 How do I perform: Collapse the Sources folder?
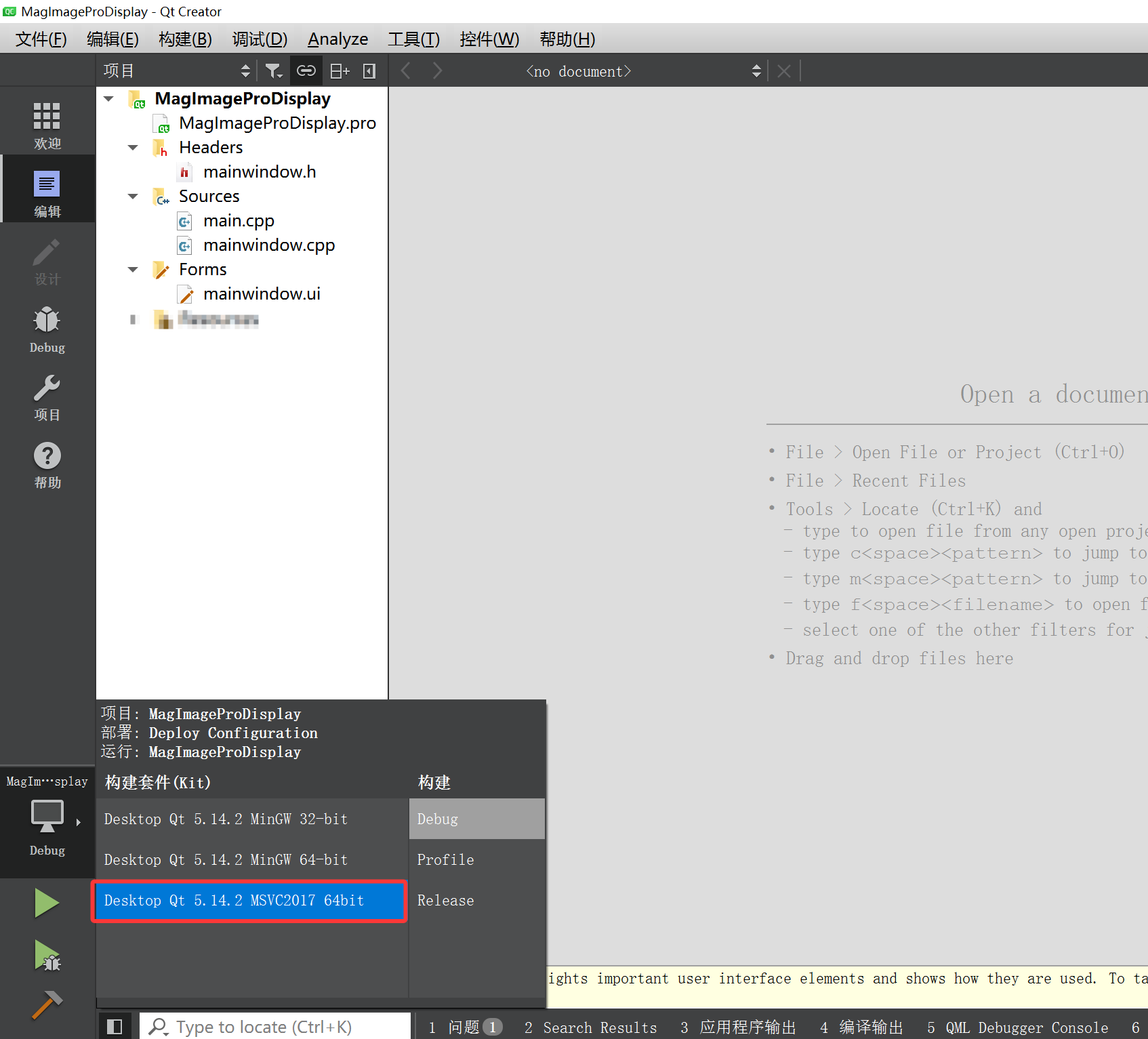pyautogui.click(x=134, y=197)
